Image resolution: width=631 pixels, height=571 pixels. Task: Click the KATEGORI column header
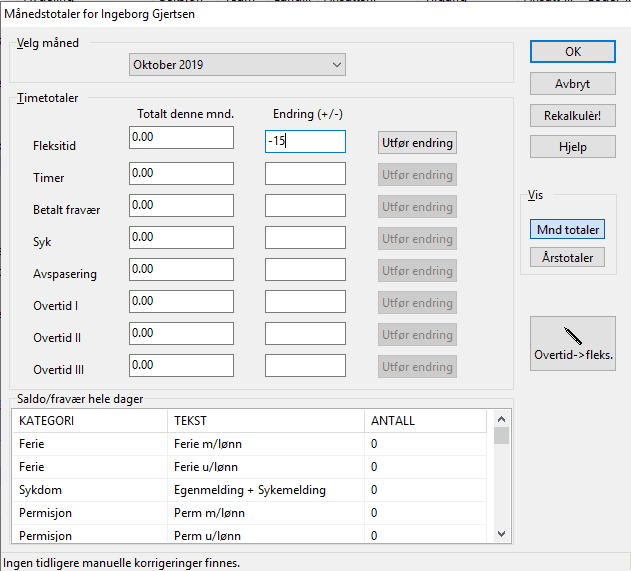tap(46, 421)
